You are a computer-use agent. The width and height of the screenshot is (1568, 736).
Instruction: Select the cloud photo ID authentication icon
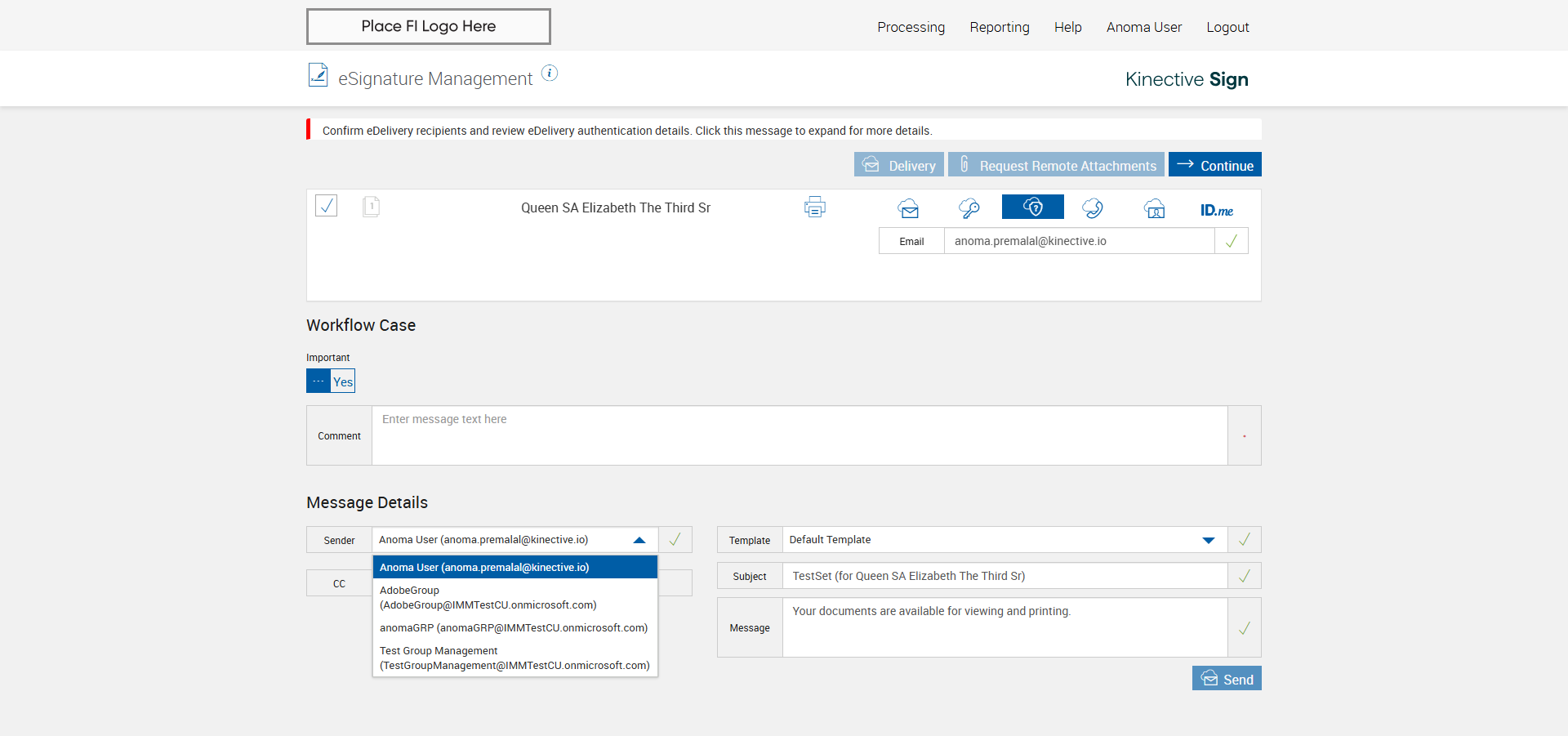point(1154,208)
